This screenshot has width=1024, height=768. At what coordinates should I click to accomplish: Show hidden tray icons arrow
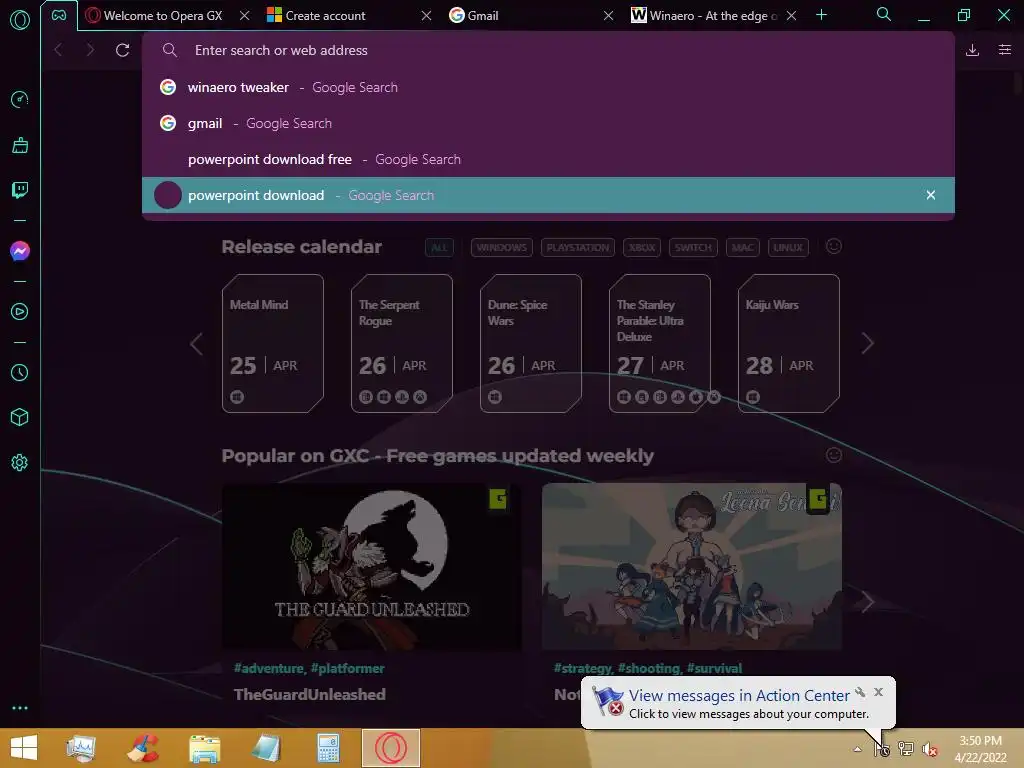pos(857,749)
